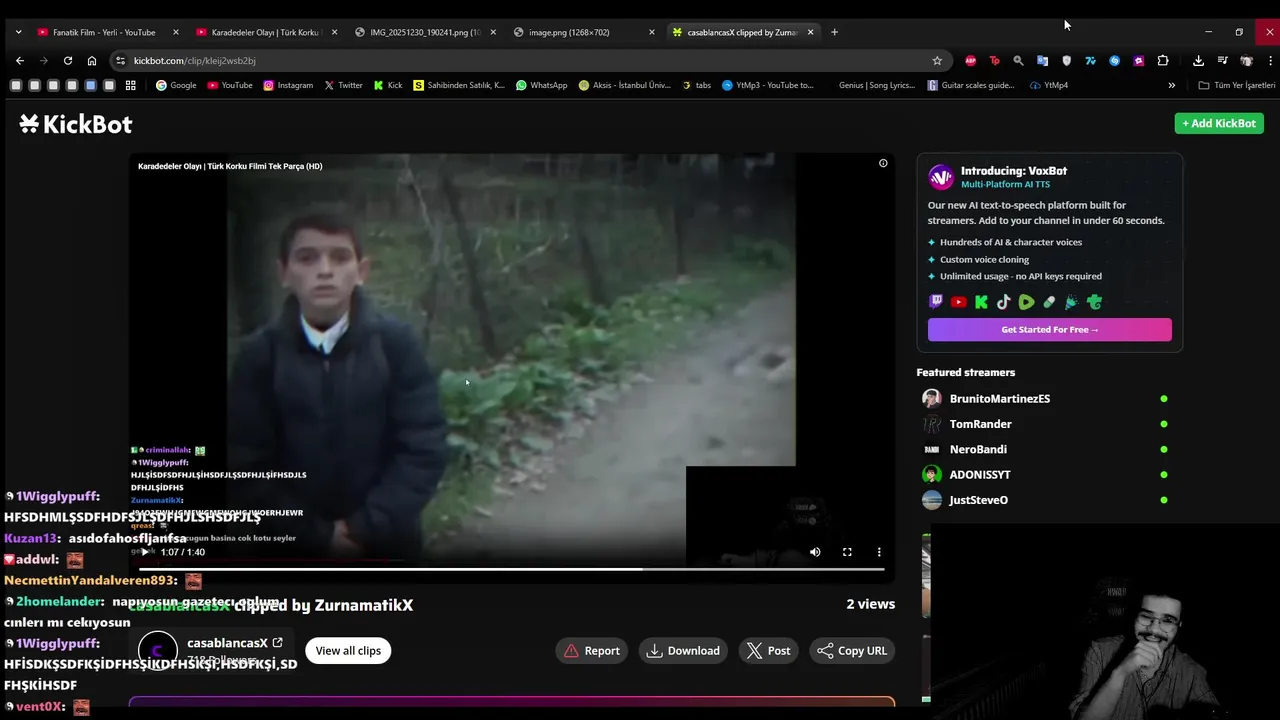Go back with the browser back arrow
1280x720 pixels.
20,60
